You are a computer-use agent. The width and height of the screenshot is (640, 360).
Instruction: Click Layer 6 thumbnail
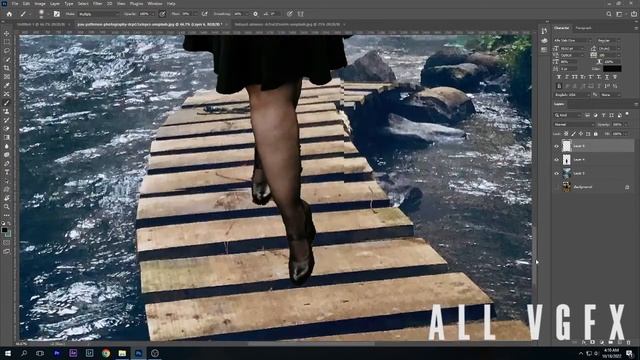click(567, 146)
